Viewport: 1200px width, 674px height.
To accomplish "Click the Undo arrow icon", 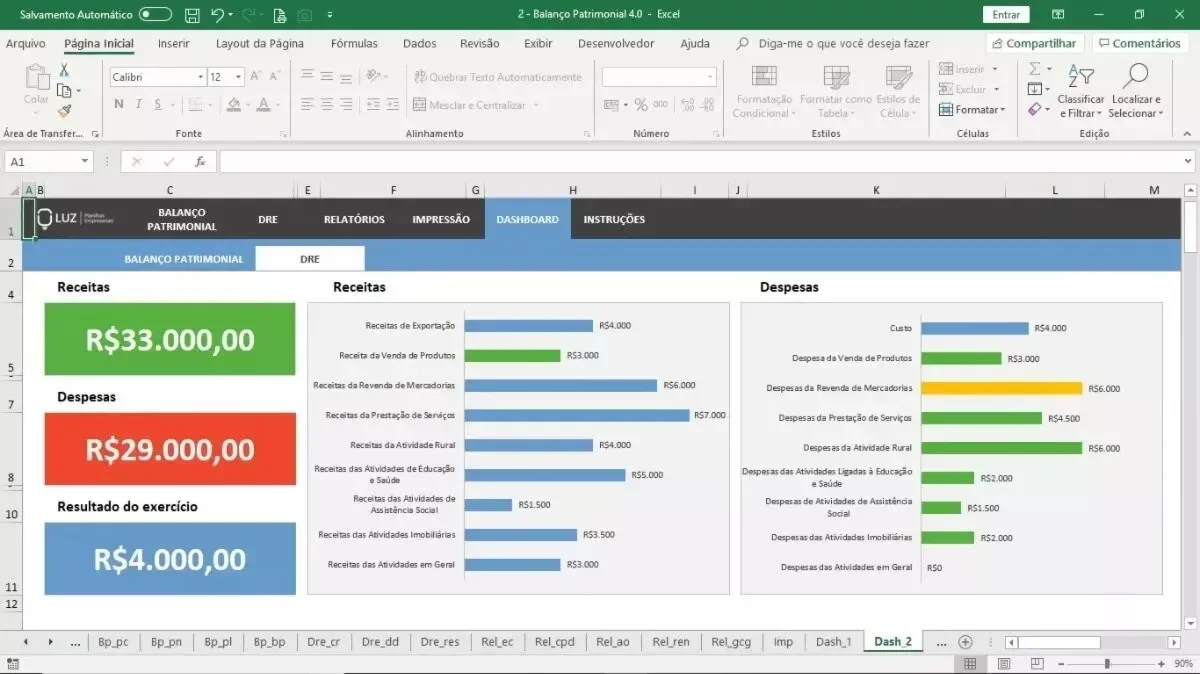I will [216, 15].
